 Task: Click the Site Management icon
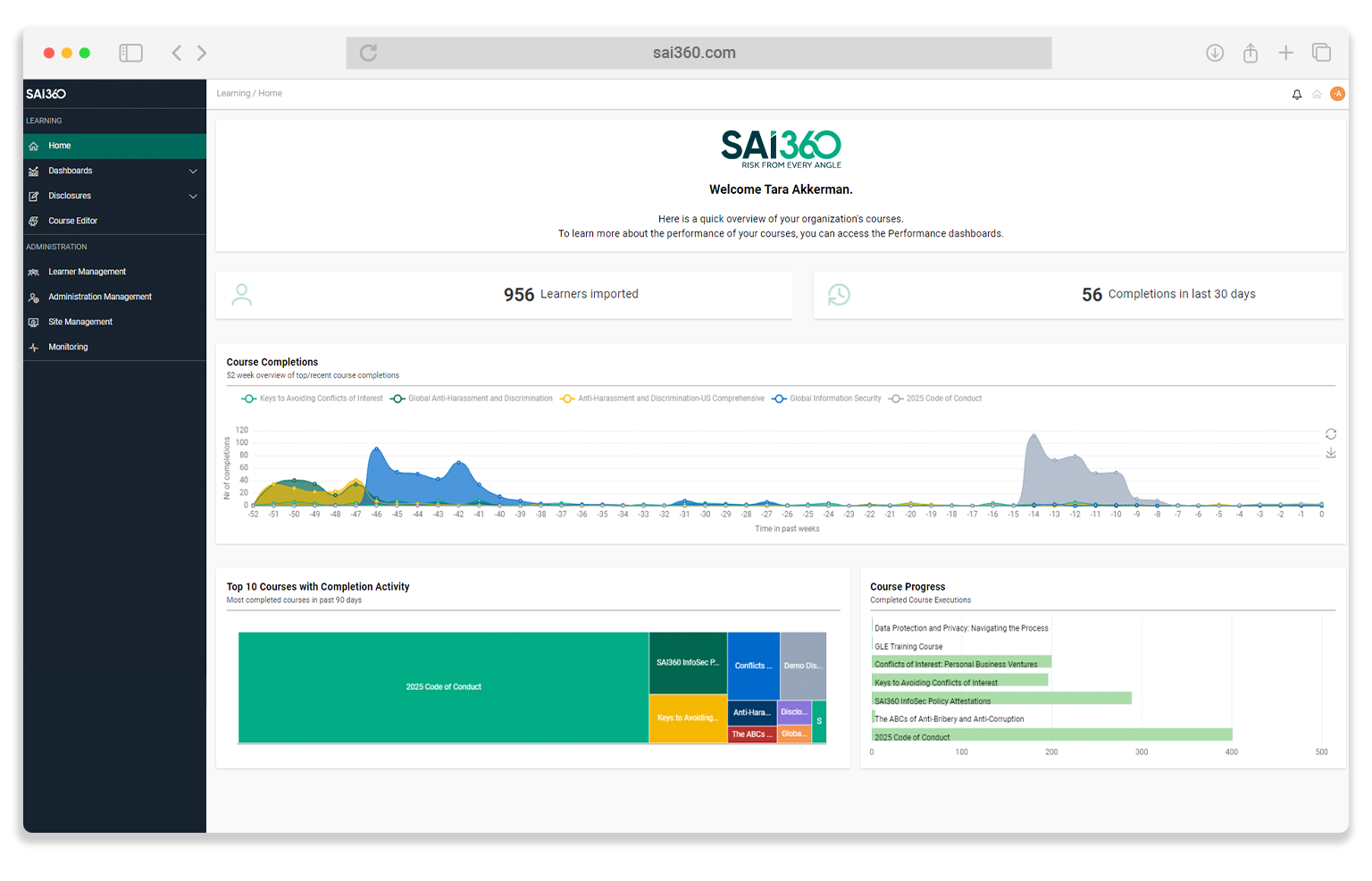tap(34, 322)
